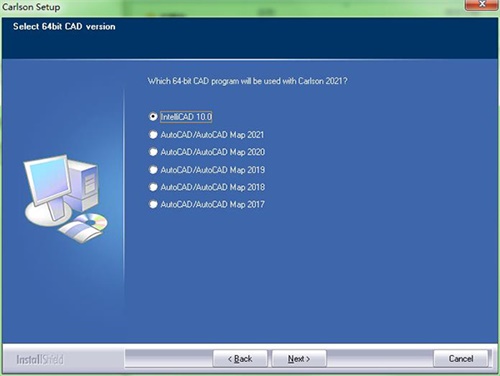Screen dimensions: 500x376
Task: Pick AutoCAD/AutoCAD Map 2019 radio button
Action: [153, 170]
